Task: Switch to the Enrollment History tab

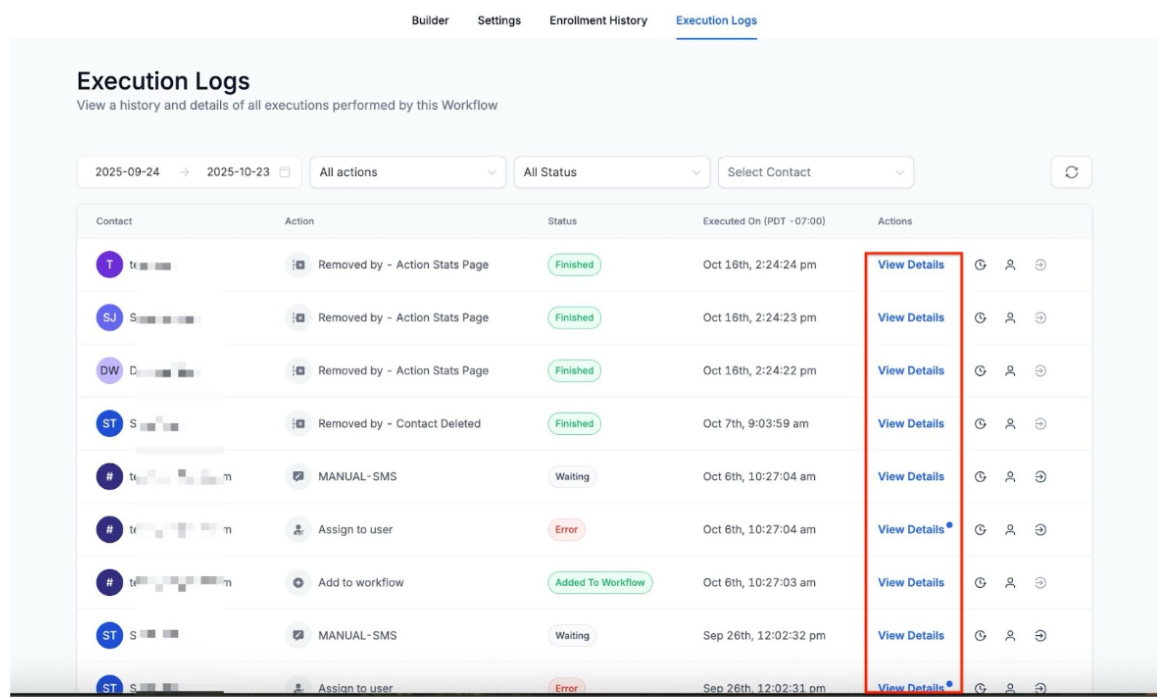Action: [598, 20]
